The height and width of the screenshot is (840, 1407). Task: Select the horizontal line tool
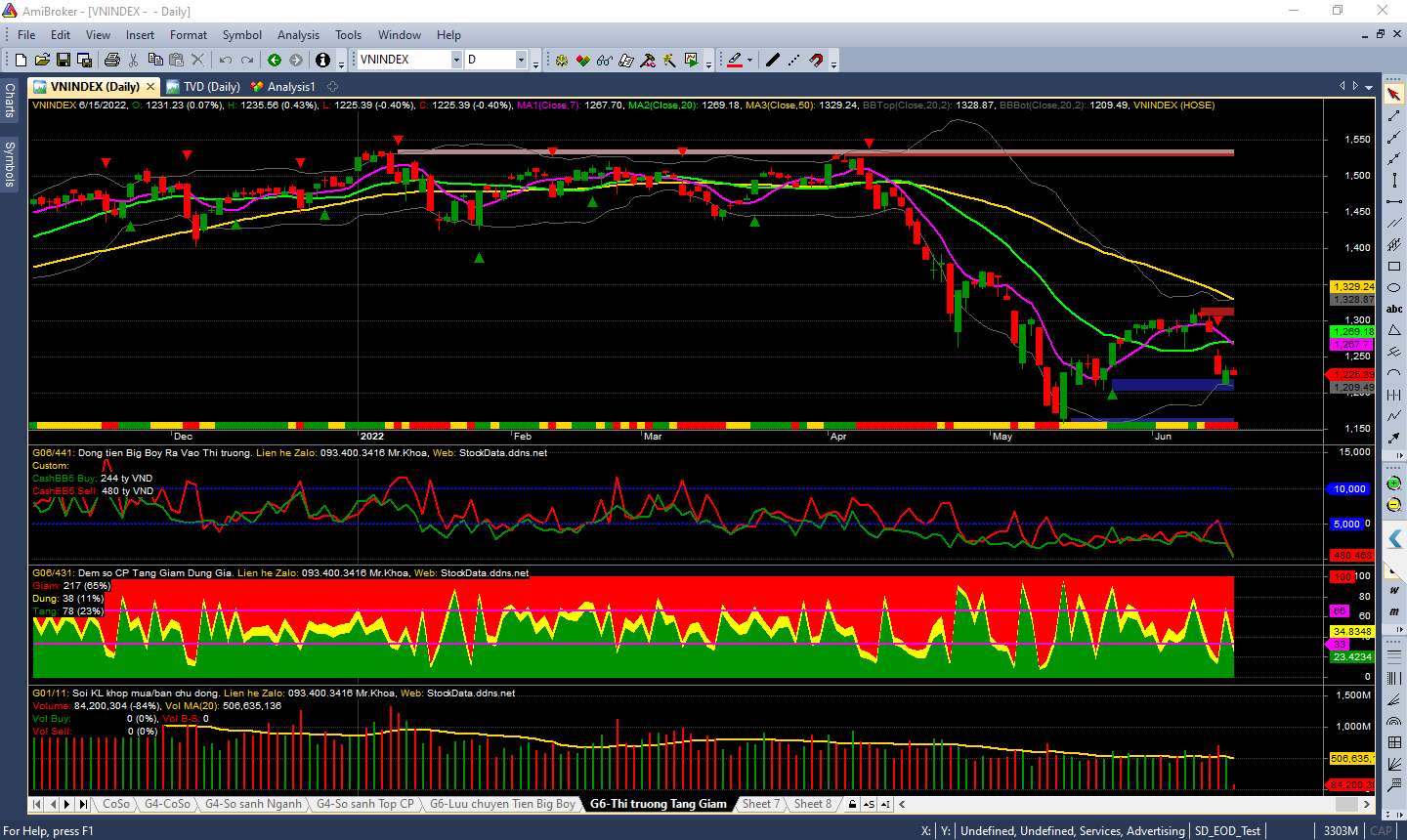pyautogui.click(x=1394, y=202)
